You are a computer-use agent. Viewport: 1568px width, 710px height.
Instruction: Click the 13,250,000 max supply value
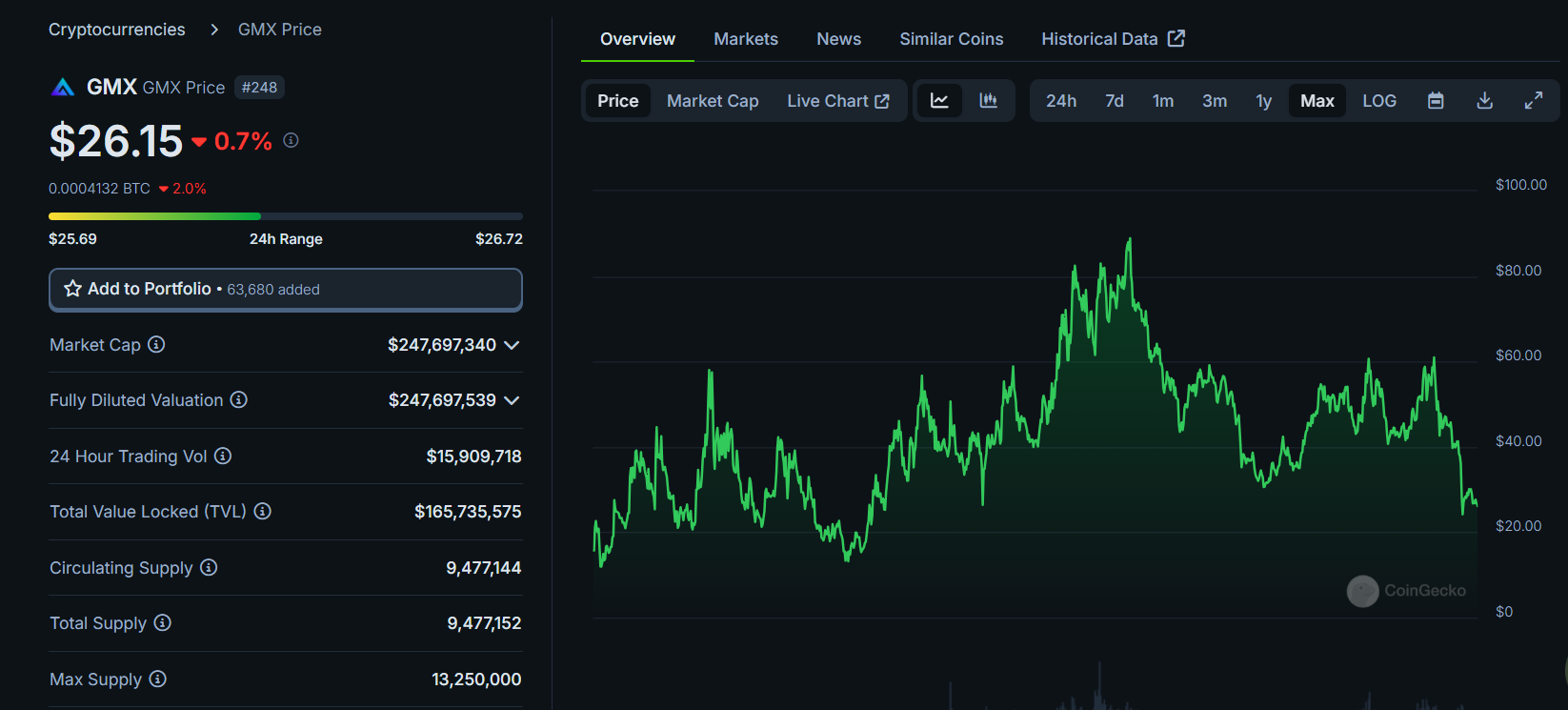pos(476,680)
